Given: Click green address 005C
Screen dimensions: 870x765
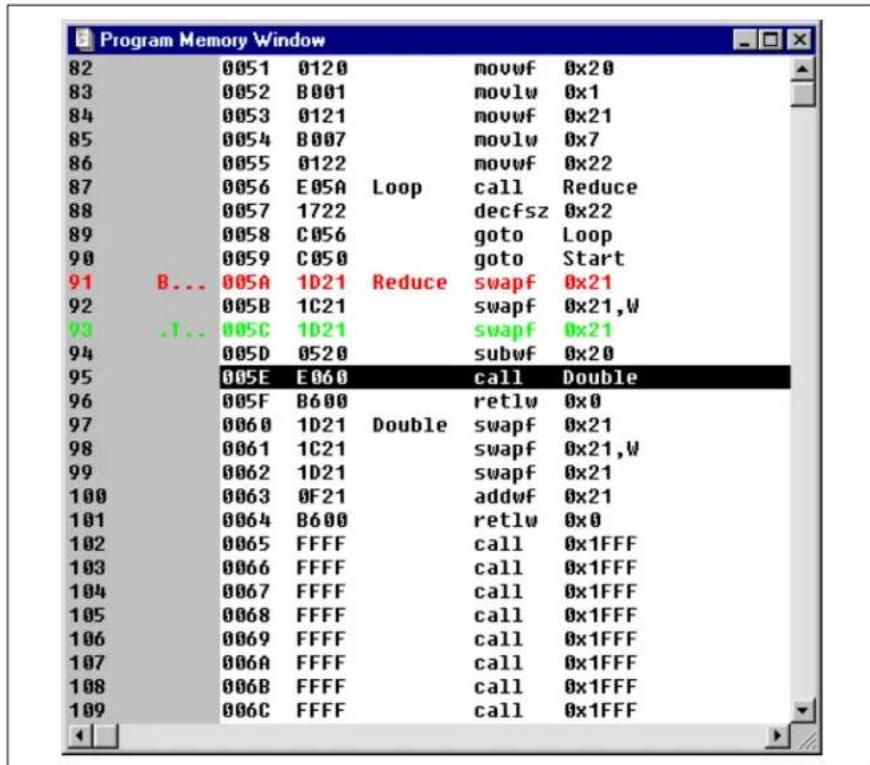Looking at the screenshot, I should click(246, 330).
